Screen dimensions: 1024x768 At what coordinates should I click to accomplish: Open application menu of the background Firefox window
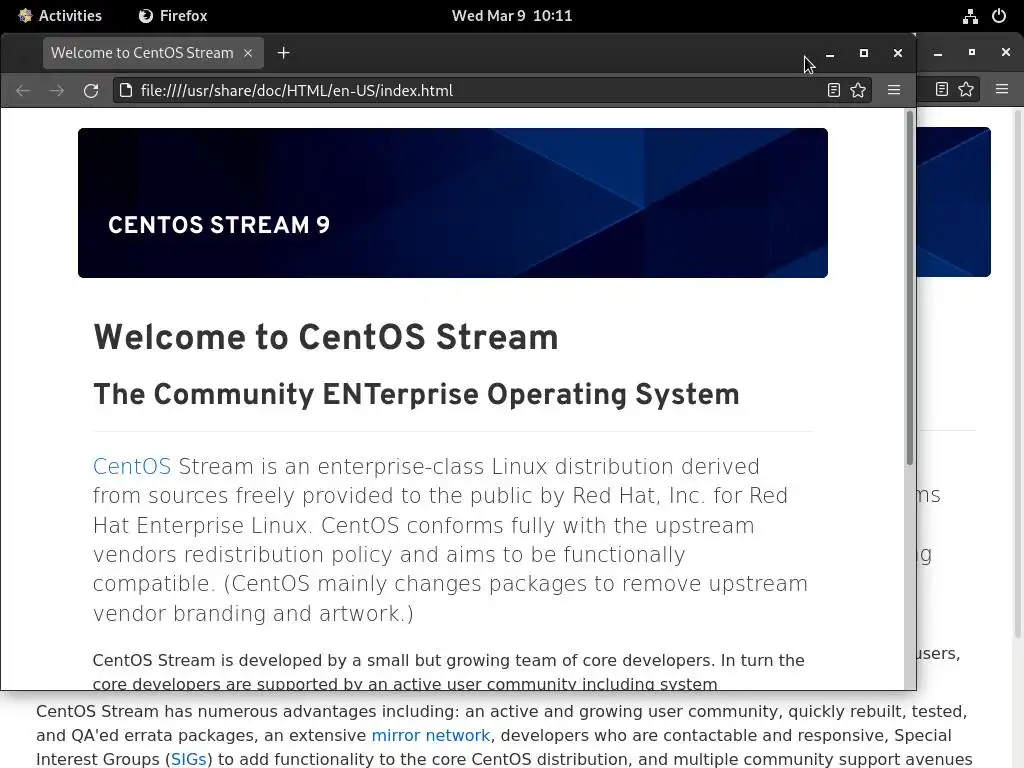(1002, 89)
